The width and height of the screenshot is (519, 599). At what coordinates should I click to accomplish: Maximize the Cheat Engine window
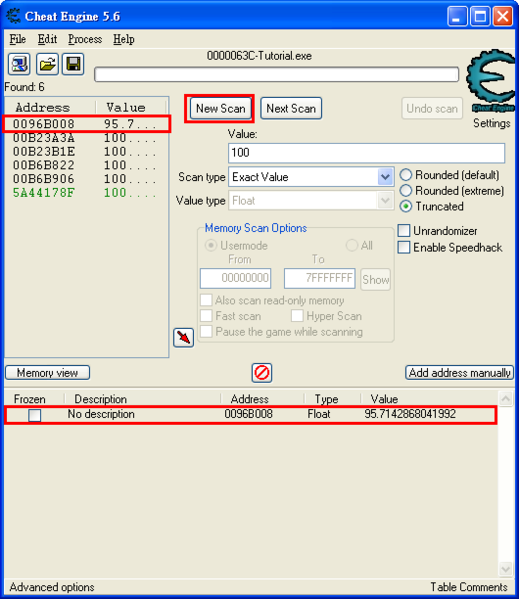pos(480,16)
